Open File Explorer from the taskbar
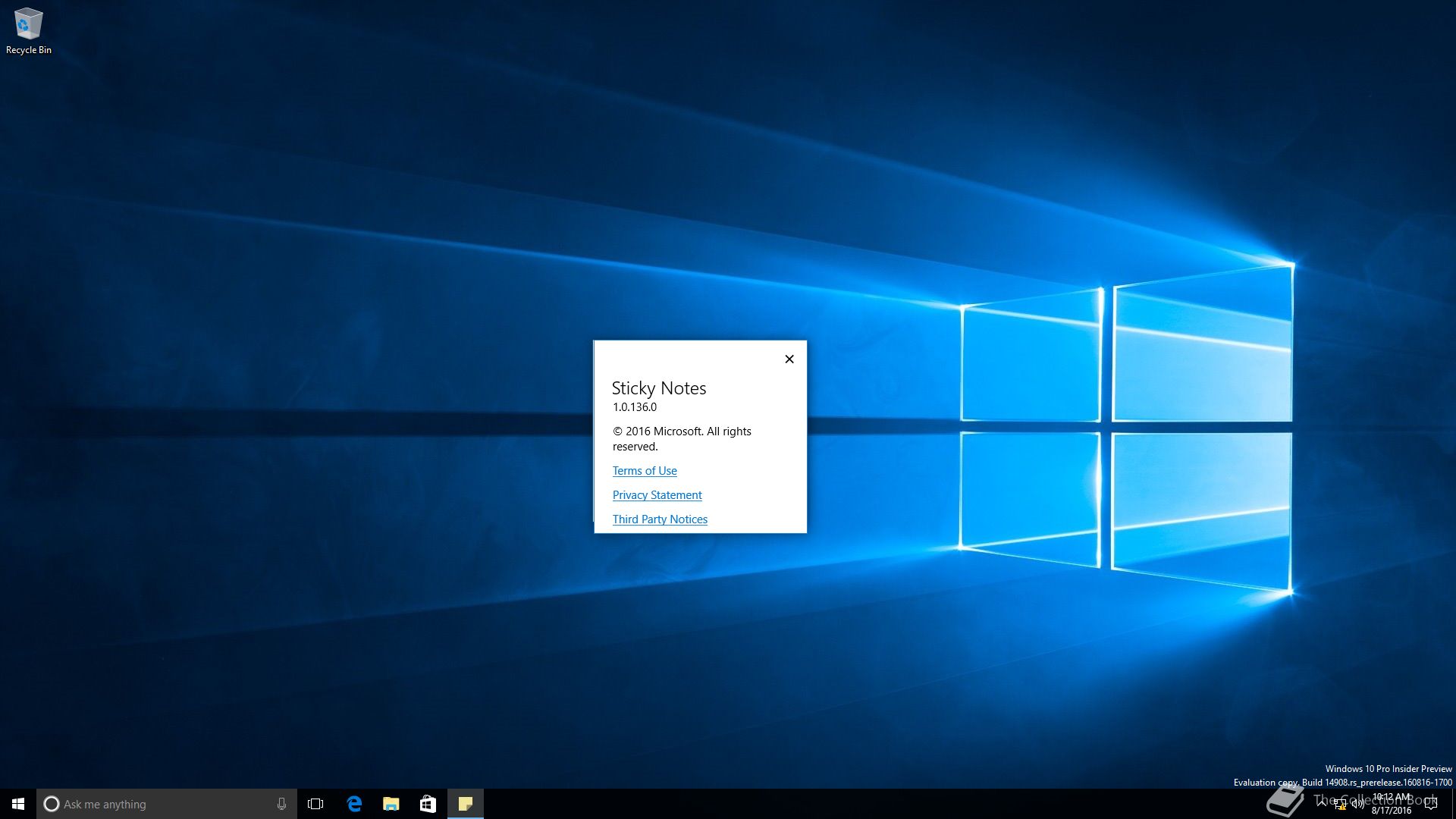 coord(391,804)
